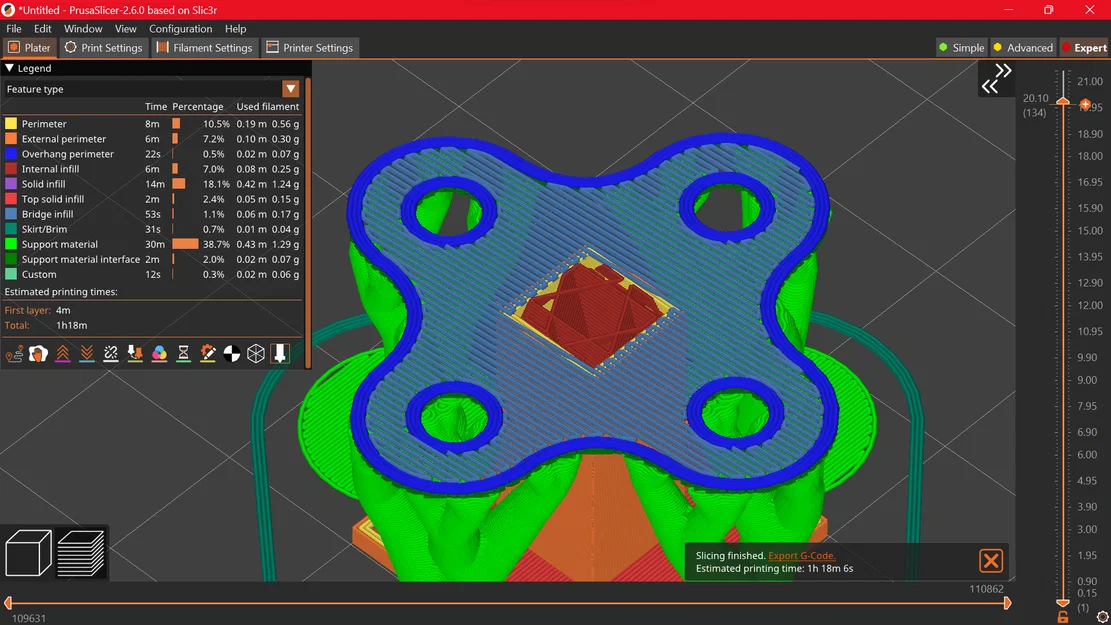This screenshot has height=625, width=1111.
Task: Add color change plus marker on slider
Action: tap(1085, 104)
